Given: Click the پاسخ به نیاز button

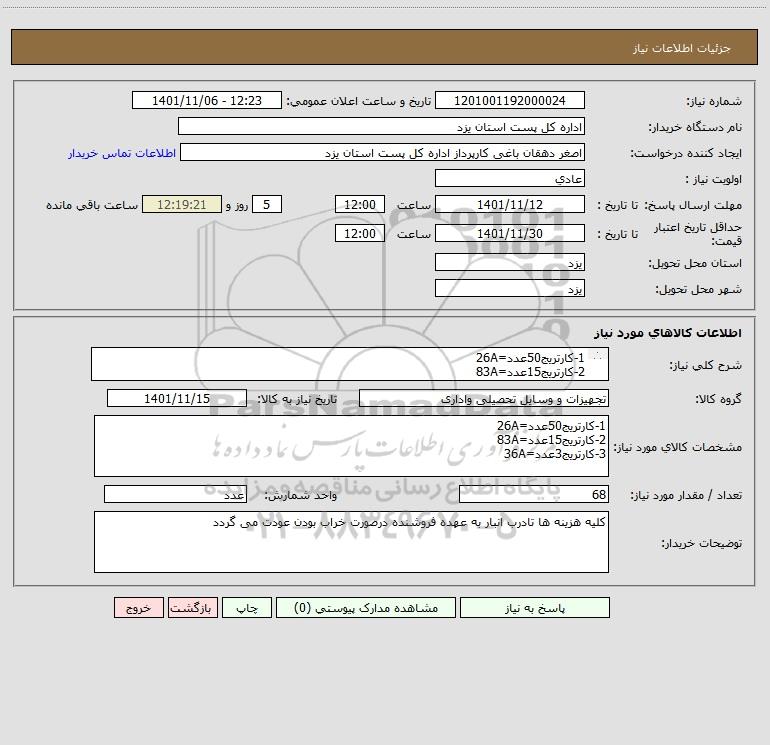Looking at the screenshot, I should 534,607.
